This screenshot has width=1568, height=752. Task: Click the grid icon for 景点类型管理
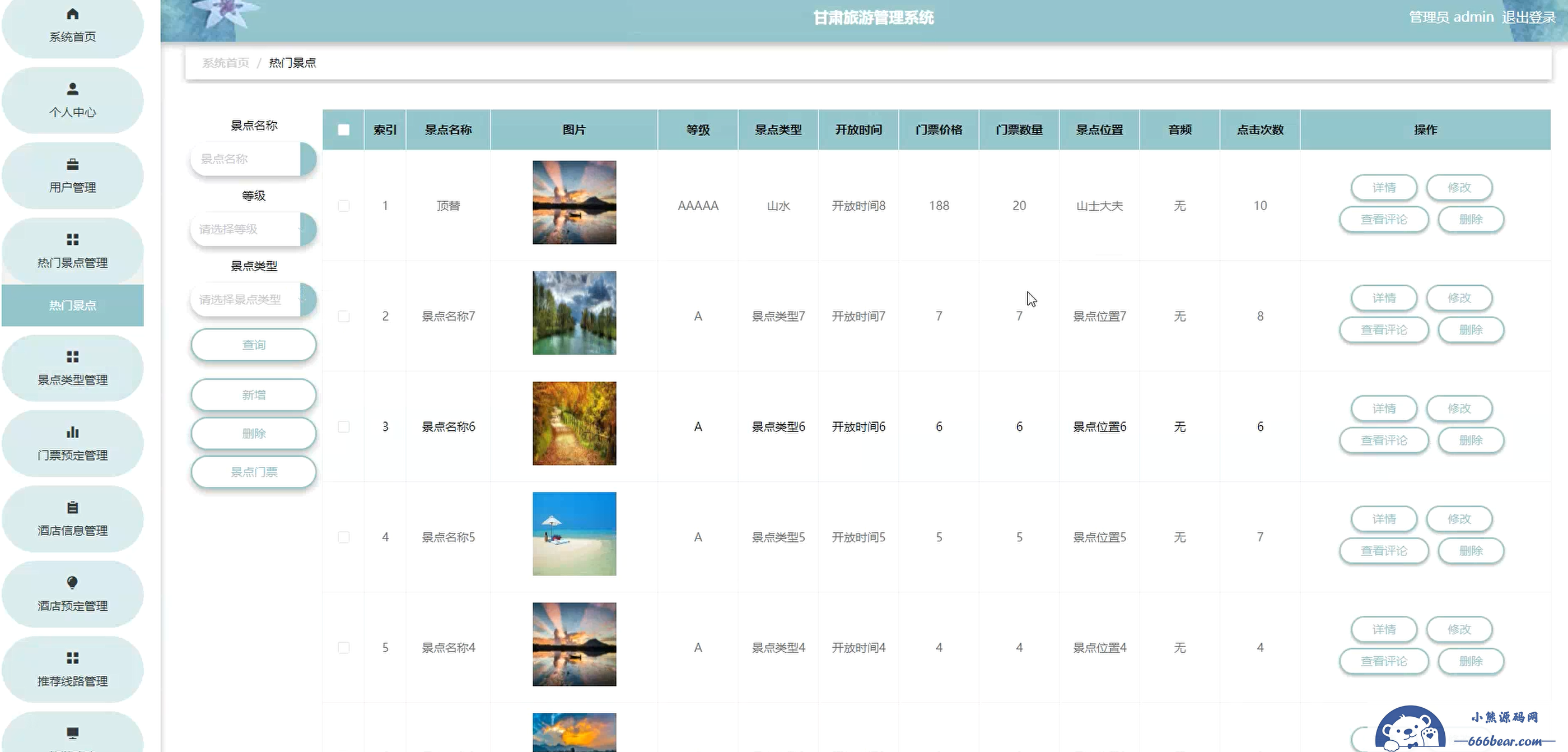(72, 356)
